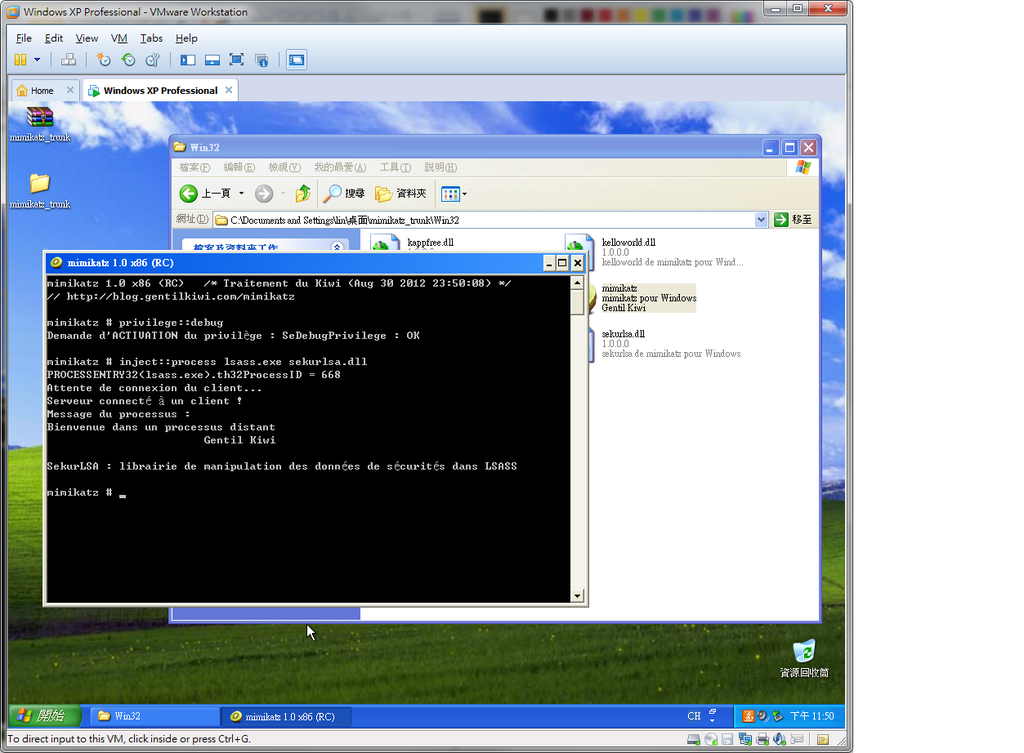Open the VMware Edit menu
1024x753 pixels.
tap(54, 38)
